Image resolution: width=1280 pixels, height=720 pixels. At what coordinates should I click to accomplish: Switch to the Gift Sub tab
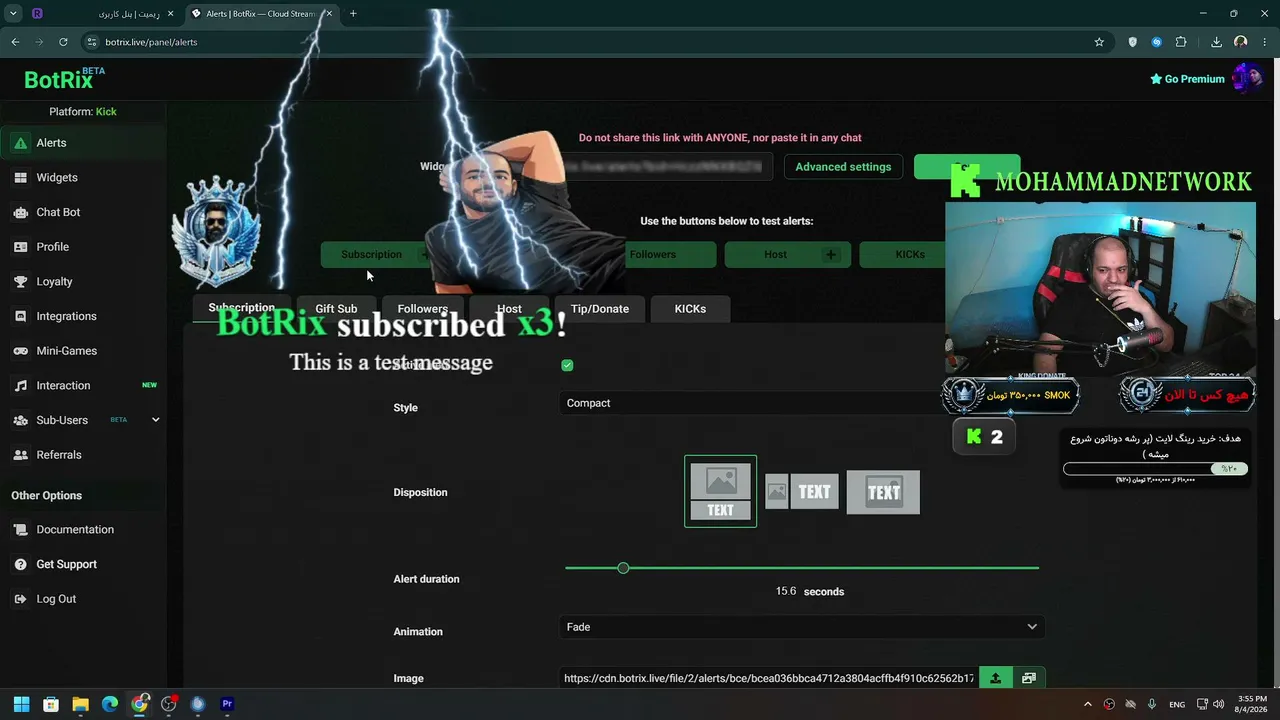pos(336,309)
